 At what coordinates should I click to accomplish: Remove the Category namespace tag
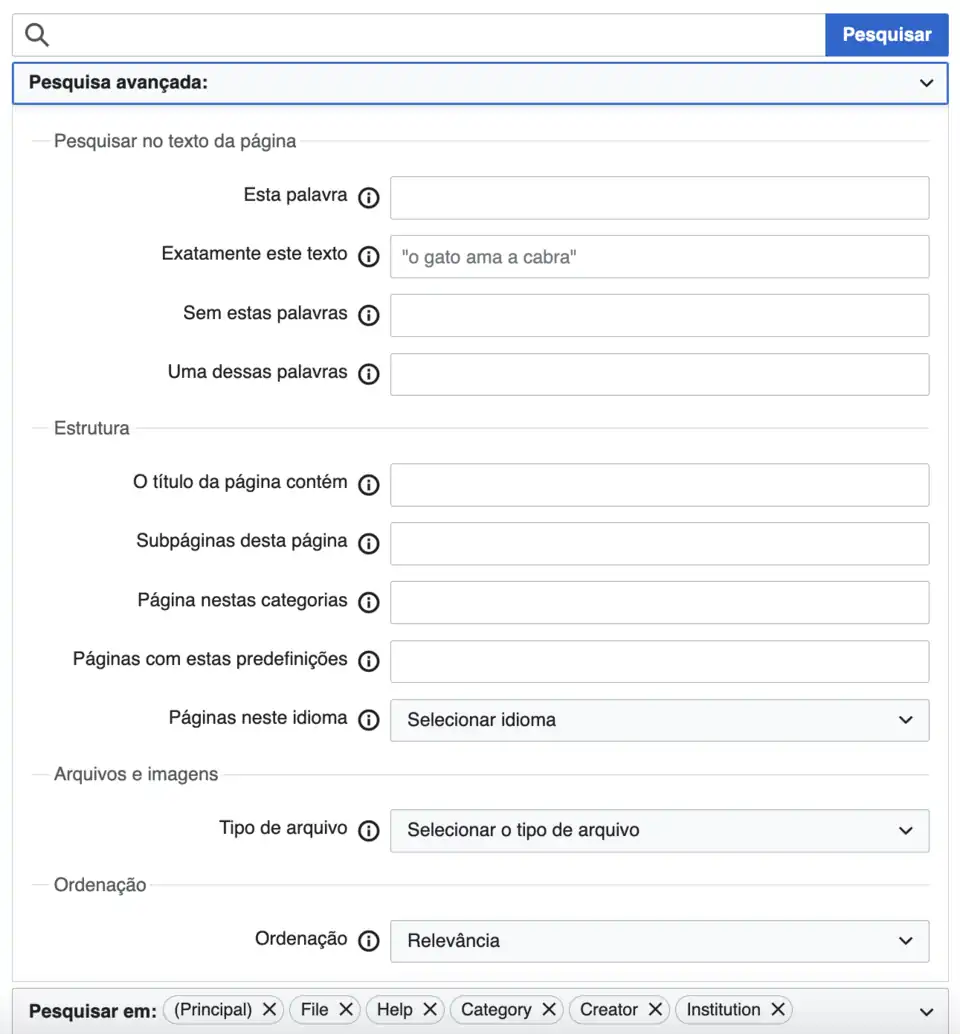(x=548, y=1010)
